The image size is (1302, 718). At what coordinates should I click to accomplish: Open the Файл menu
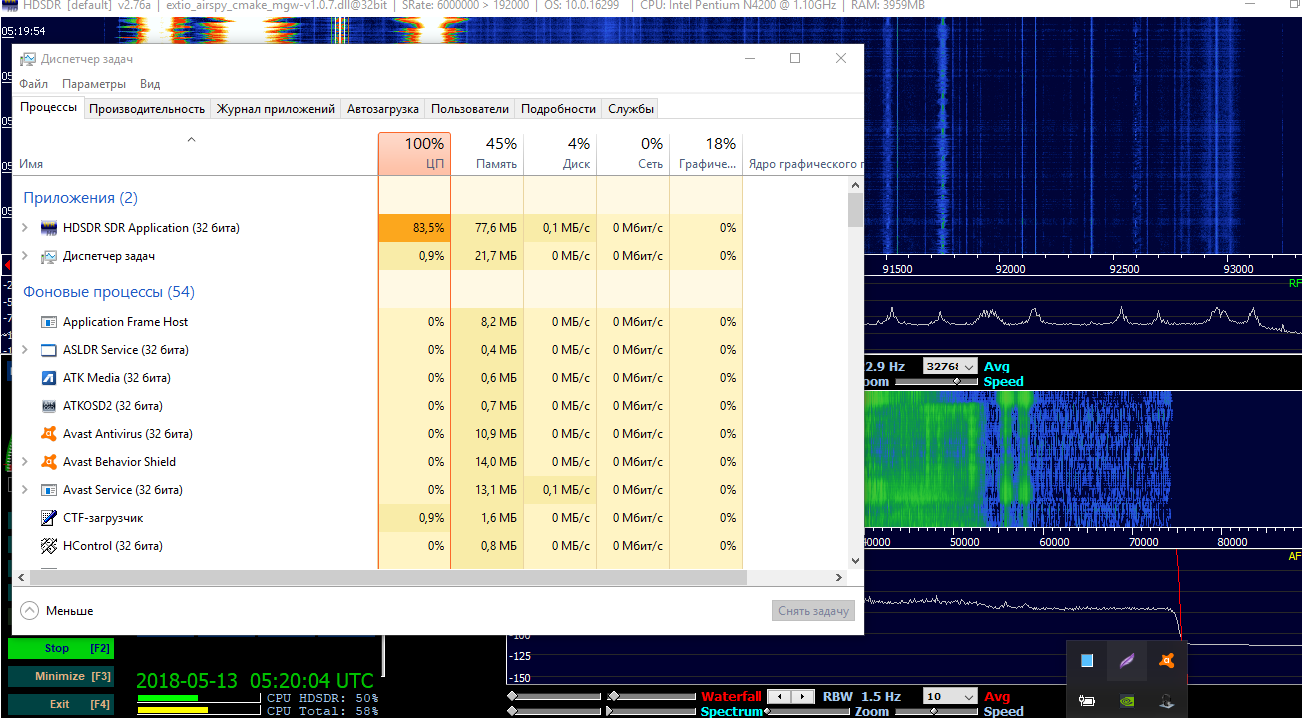33,84
